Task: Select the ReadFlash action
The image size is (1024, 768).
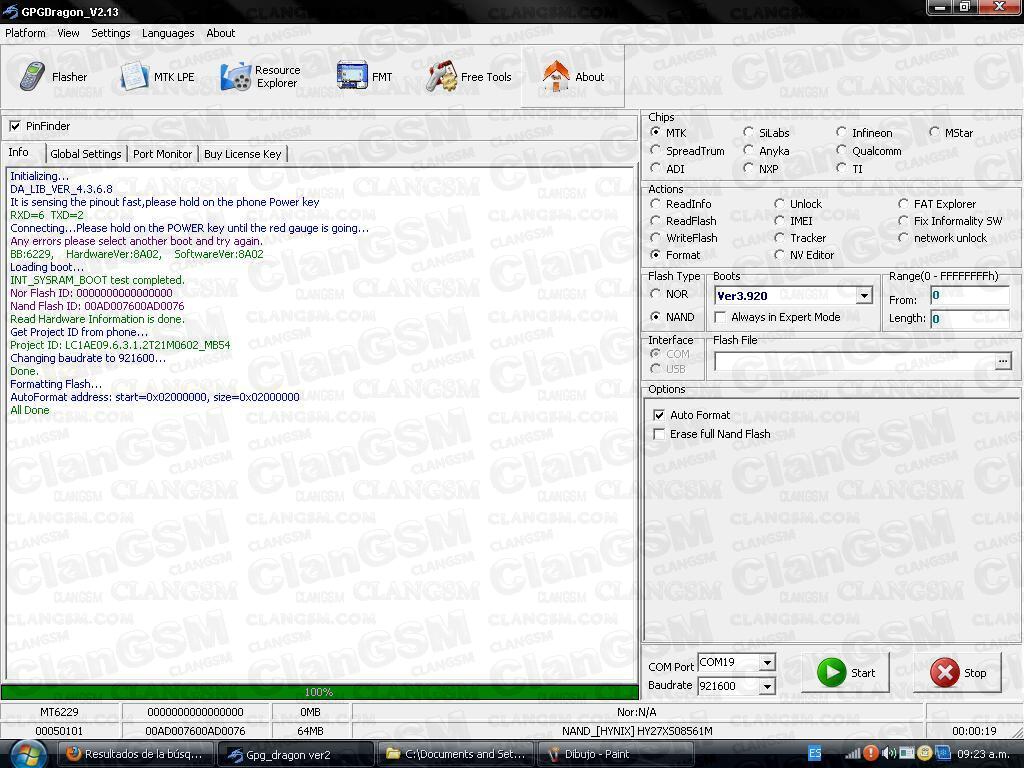Action: point(655,221)
